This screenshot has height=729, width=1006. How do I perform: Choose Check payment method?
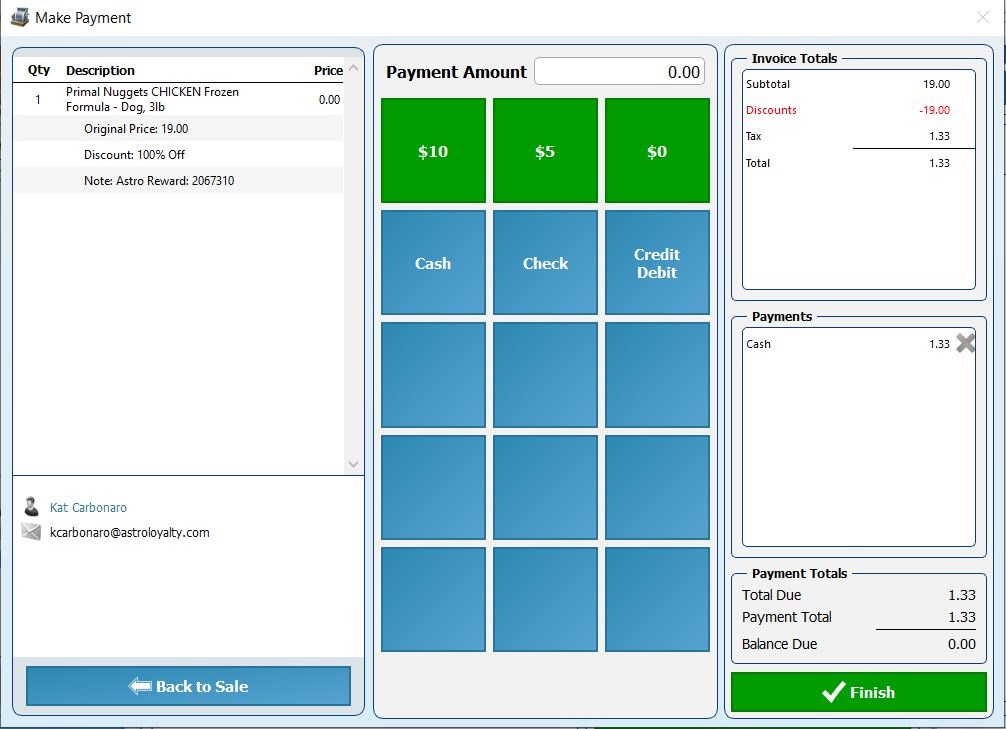click(545, 263)
